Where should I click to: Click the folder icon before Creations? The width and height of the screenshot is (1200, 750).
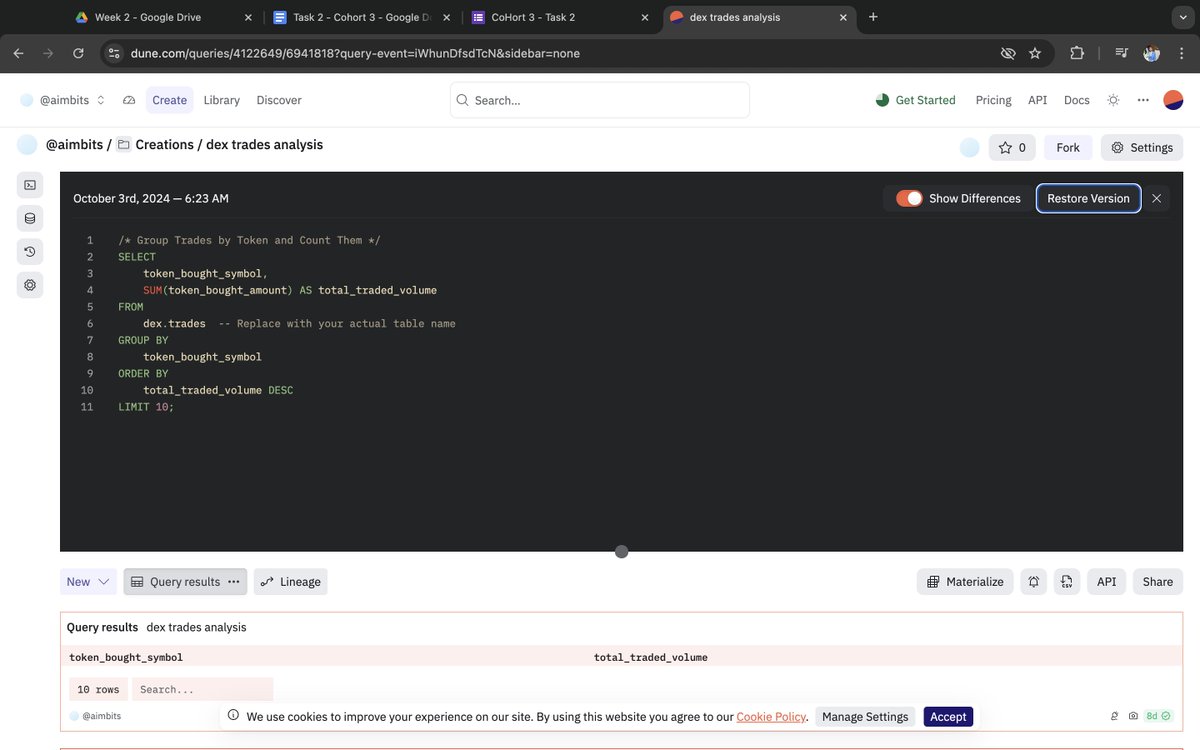pos(124,144)
